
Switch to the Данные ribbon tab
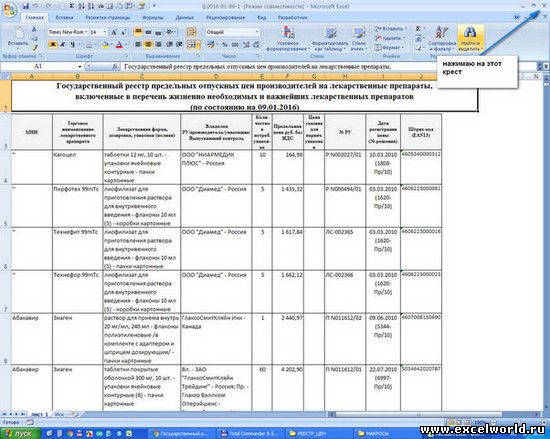pyautogui.click(x=185, y=17)
